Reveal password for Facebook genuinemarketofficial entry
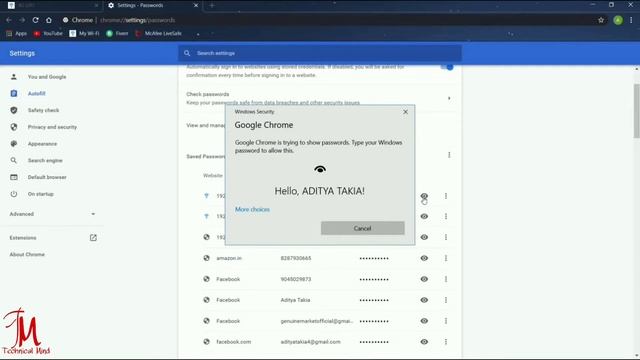Screen dimensions: 640x360 point(424,321)
